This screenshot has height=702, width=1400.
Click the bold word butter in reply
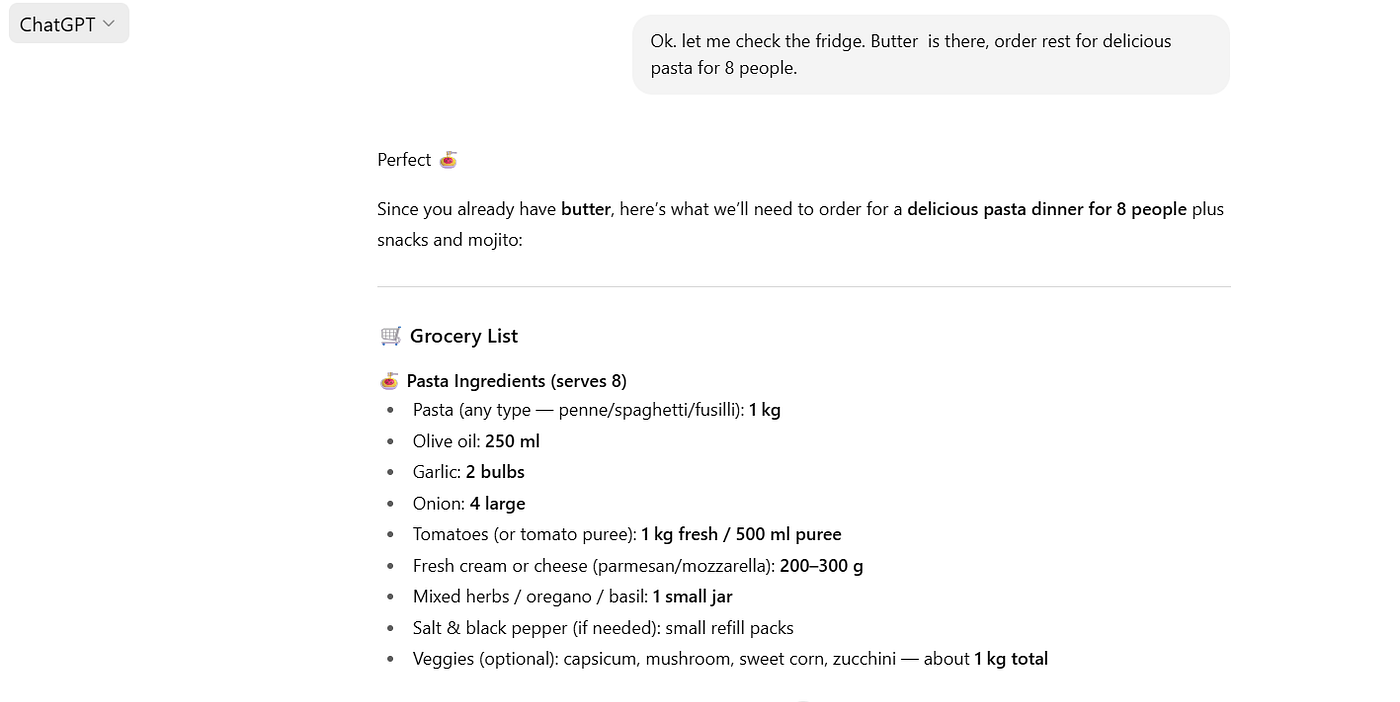585,209
